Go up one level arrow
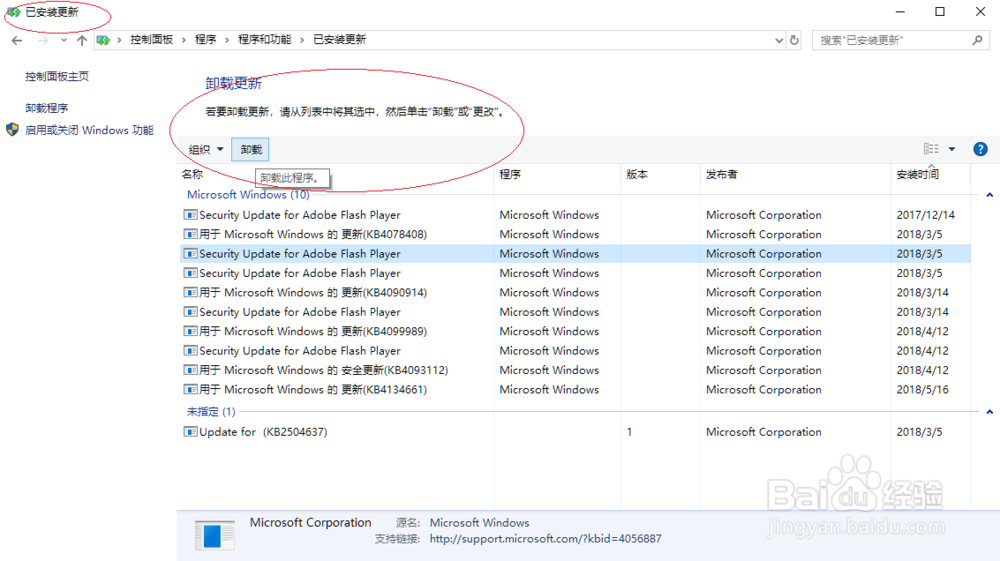 coord(82,40)
